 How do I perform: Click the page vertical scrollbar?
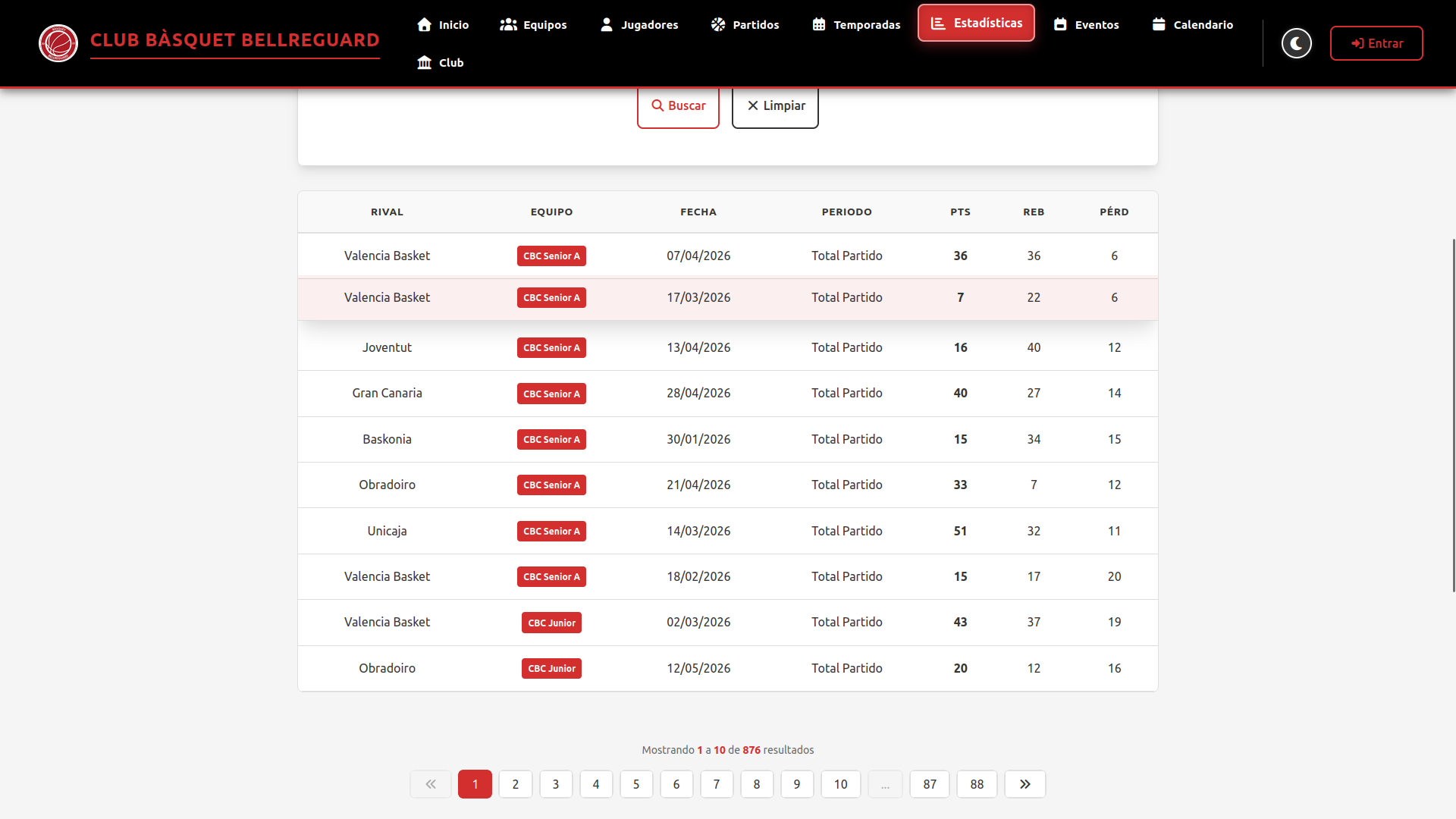(1453, 415)
